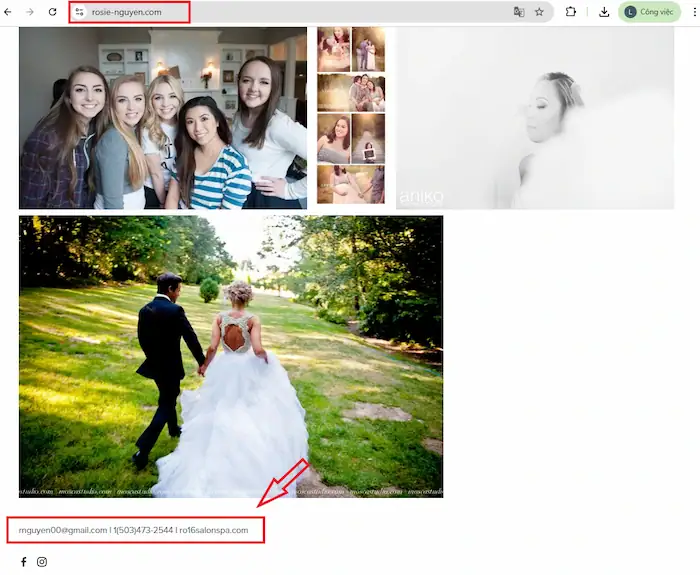Click the browser forward arrow
700x575 pixels.
31,12
